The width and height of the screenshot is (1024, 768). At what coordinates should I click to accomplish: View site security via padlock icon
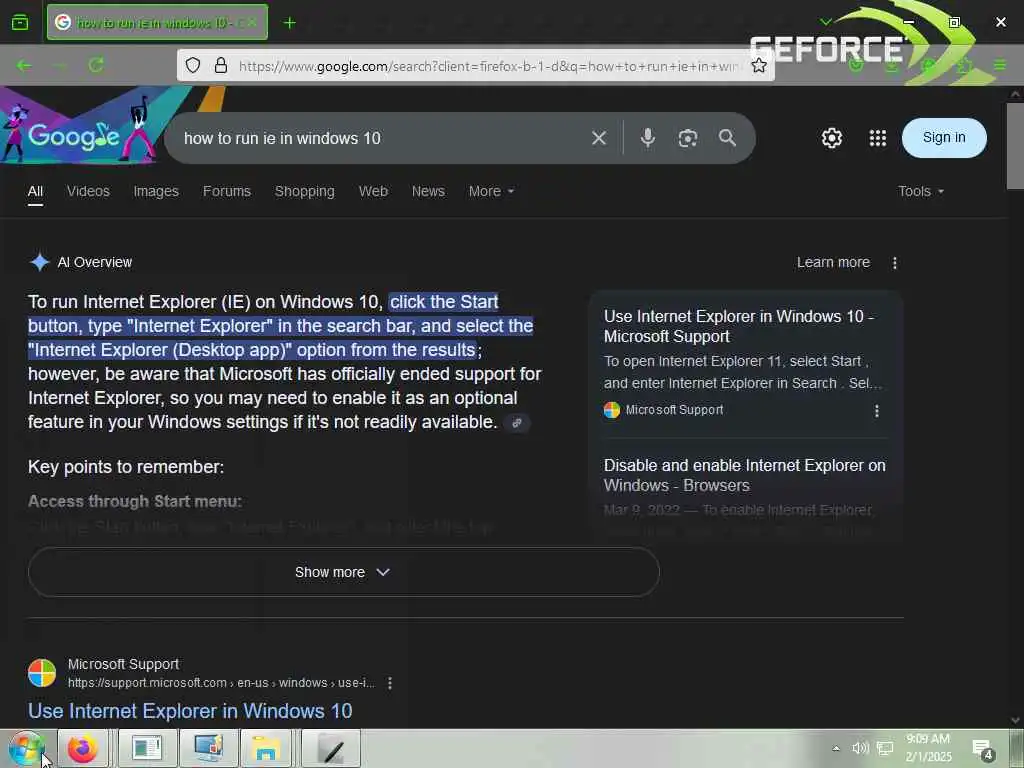coord(221,65)
